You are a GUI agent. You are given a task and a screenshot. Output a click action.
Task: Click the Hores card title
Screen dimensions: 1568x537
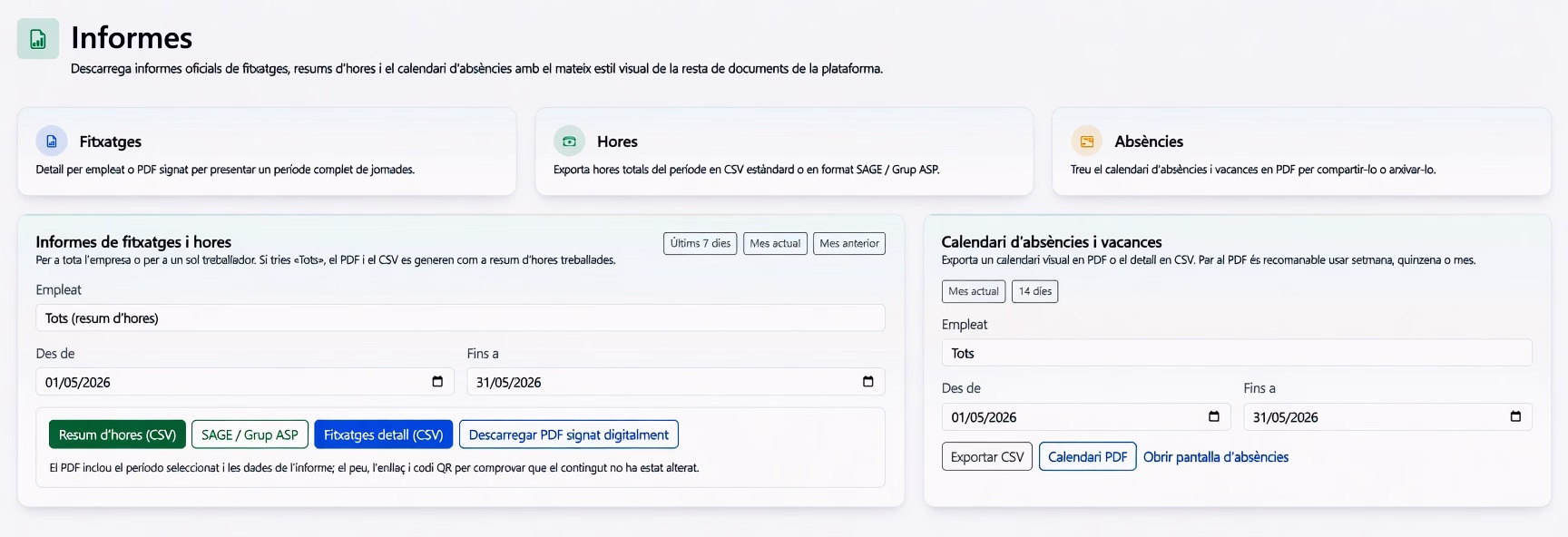click(x=617, y=142)
